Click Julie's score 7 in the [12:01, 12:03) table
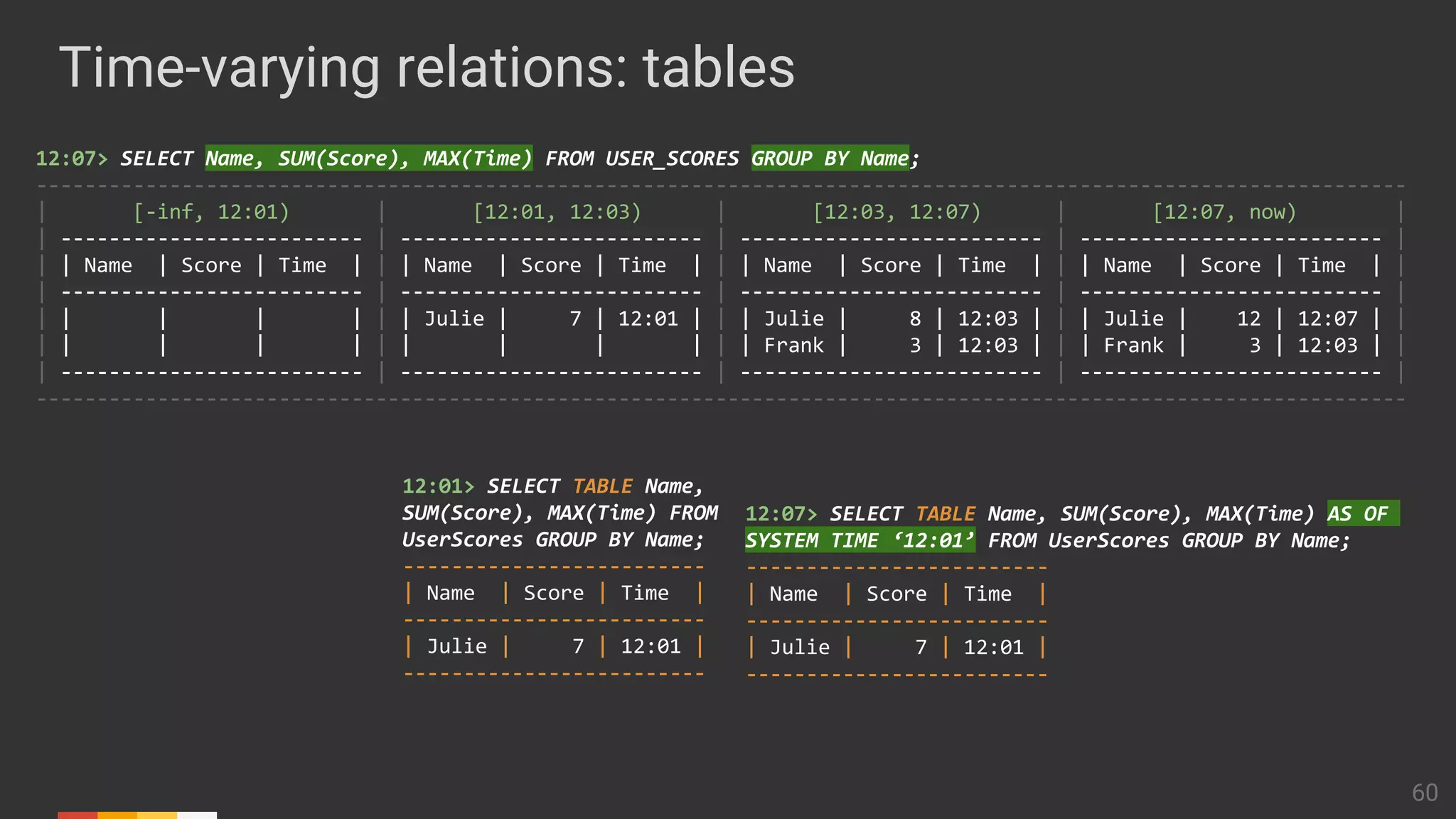The width and height of the screenshot is (1456, 819). (575, 318)
